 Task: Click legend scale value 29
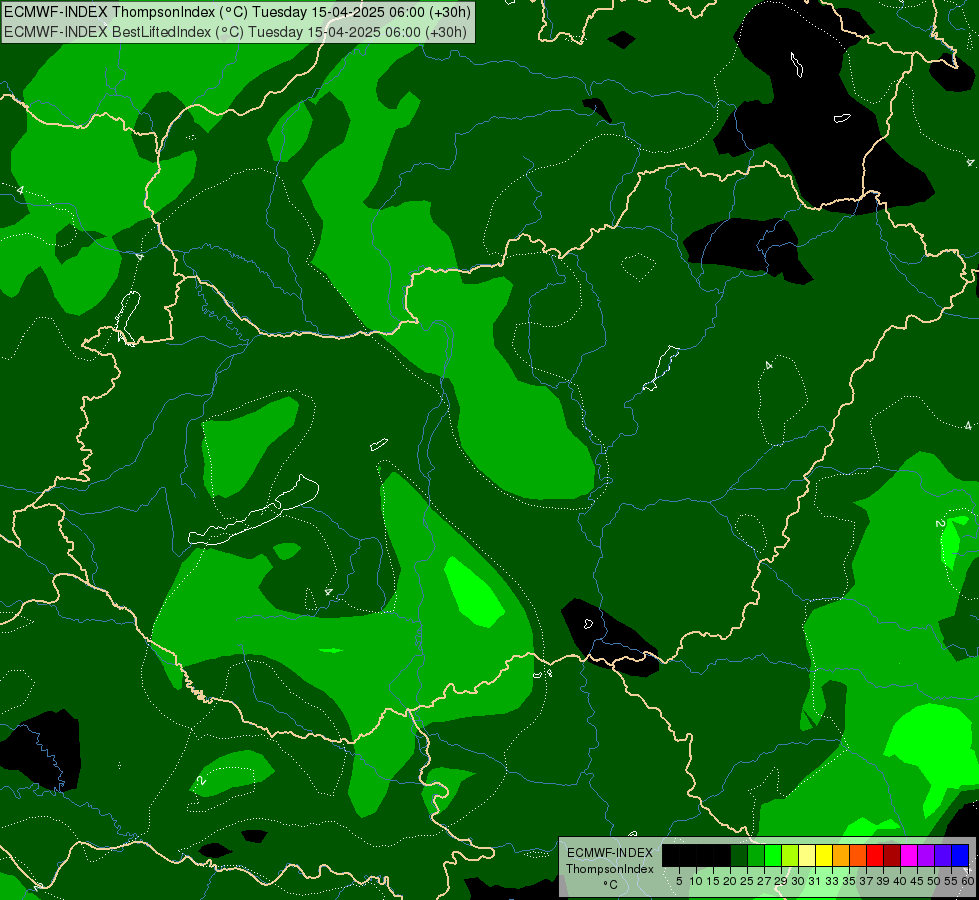[781, 881]
